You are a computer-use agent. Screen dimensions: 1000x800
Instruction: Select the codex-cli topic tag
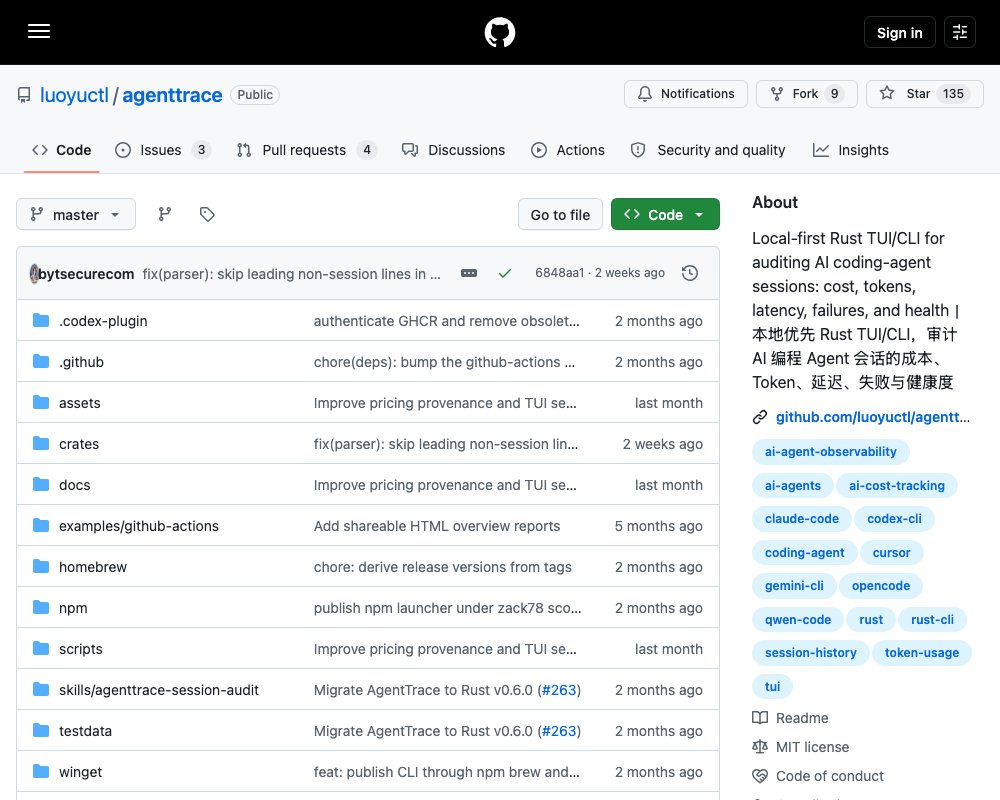tap(894, 519)
